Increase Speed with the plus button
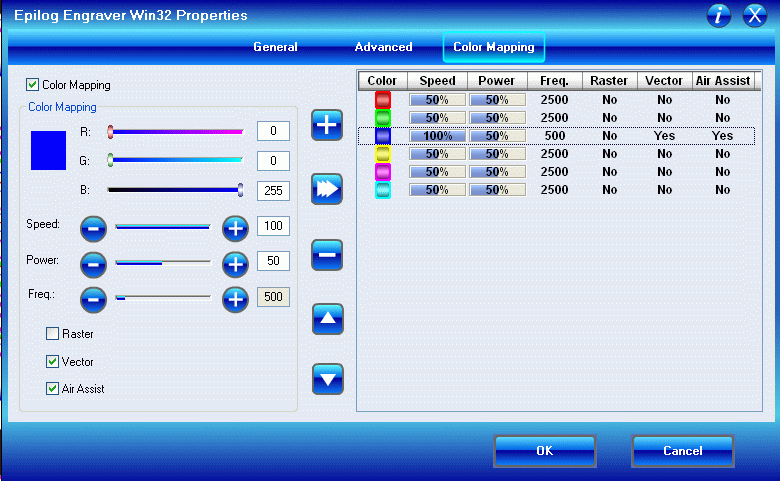The width and height of the screenshot is (780, 481). [x=235, y=229]
